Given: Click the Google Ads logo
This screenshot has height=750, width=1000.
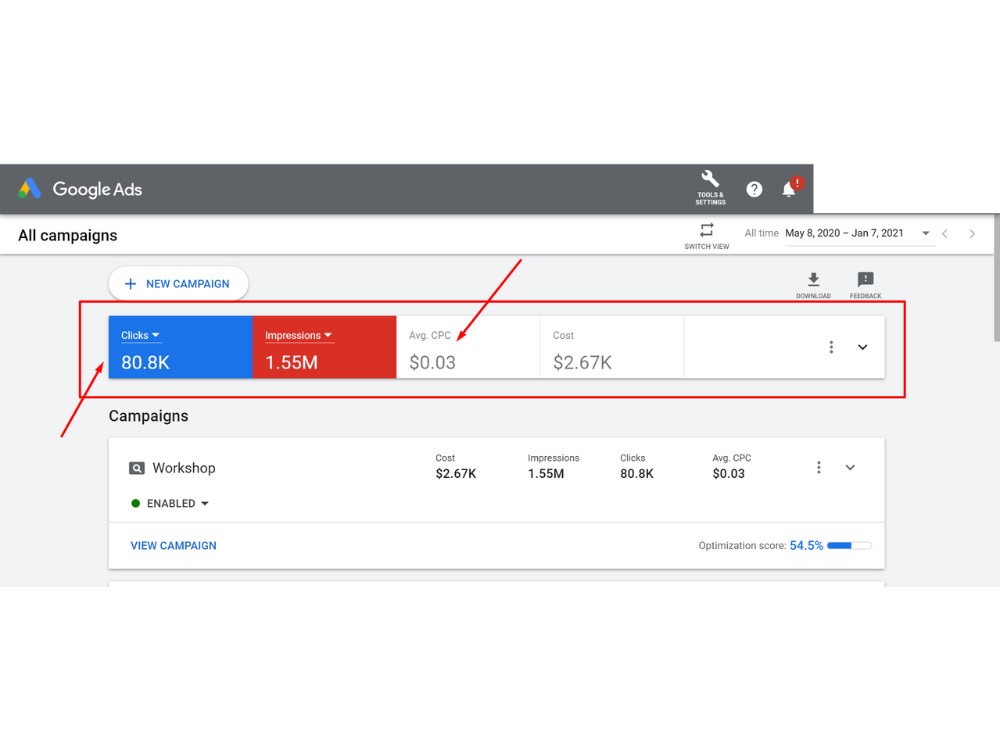Looking at the screenshot, I should pos(80,189).
